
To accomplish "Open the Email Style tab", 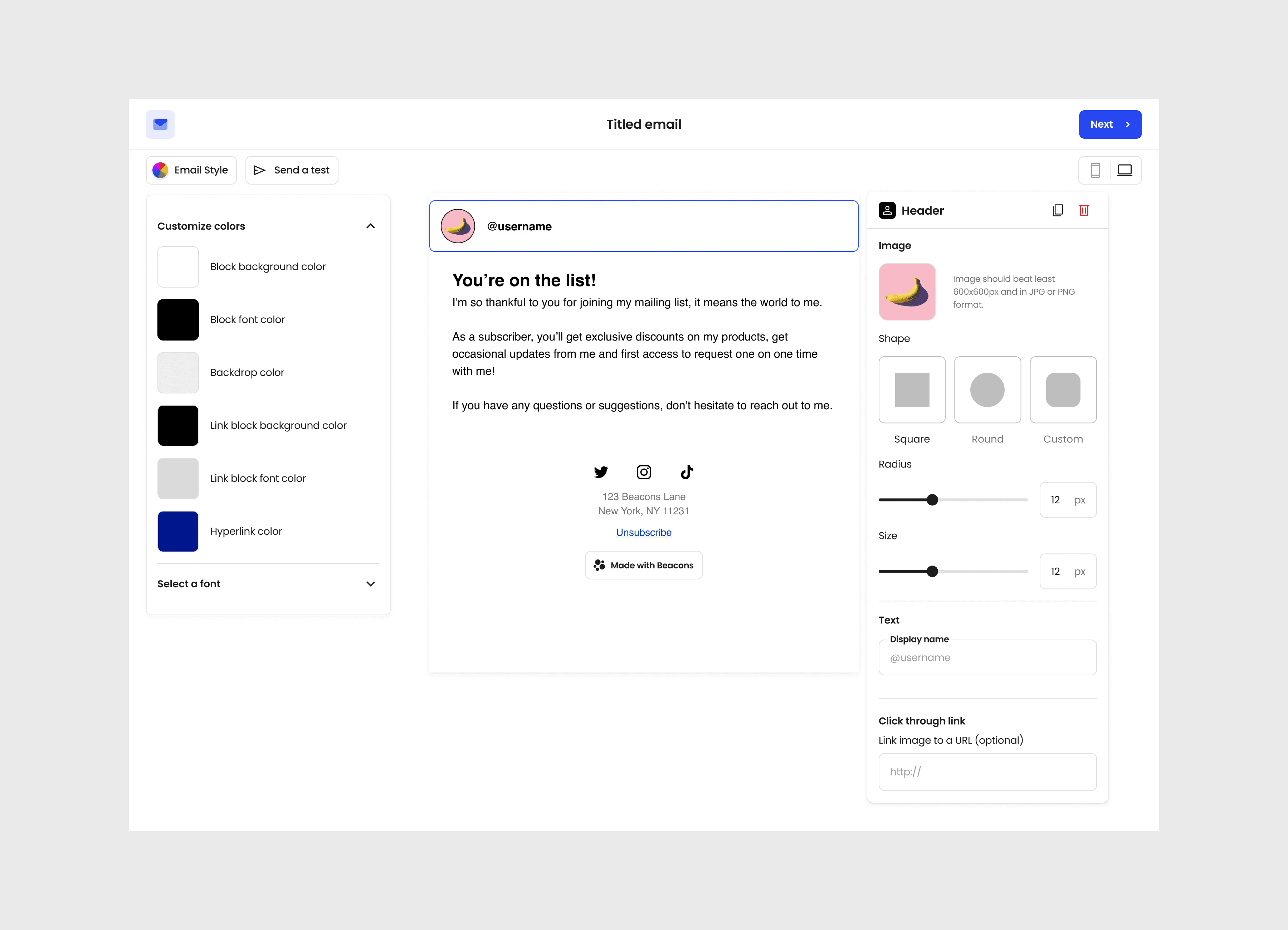I will [x=191, y=170].
